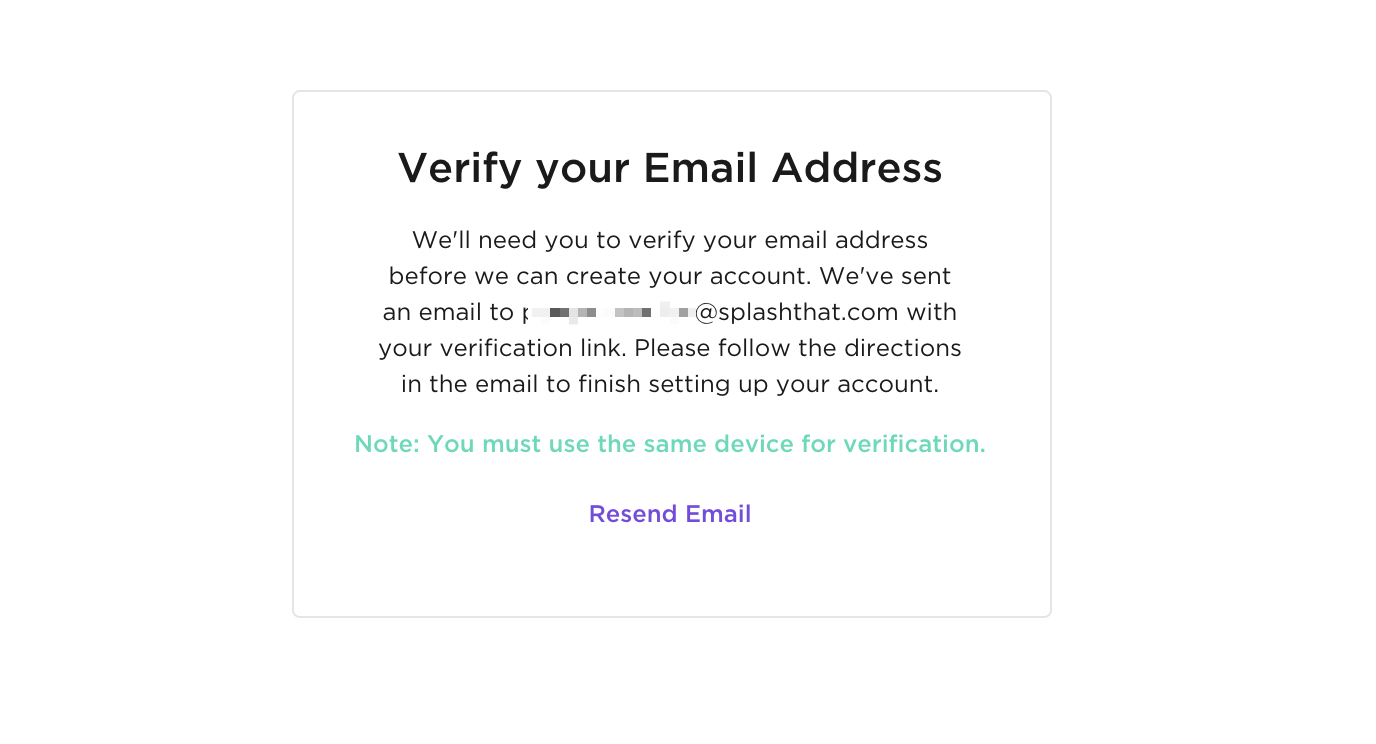Click the blurred email username portion
The width and height of the screenshot is (1376, 744).
[607, 313]
